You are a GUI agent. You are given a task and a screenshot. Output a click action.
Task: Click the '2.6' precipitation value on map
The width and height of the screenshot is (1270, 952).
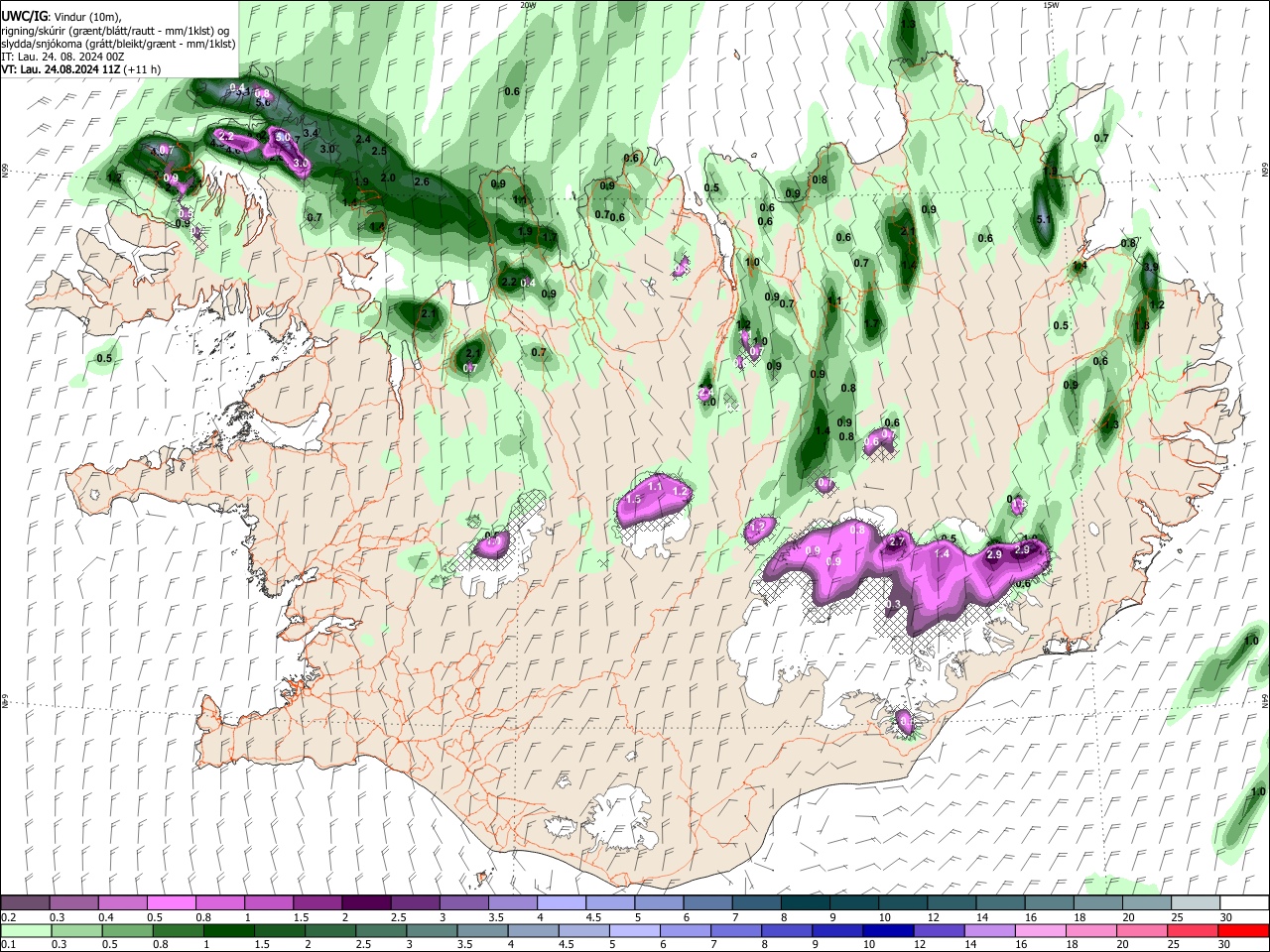(421, 181)
